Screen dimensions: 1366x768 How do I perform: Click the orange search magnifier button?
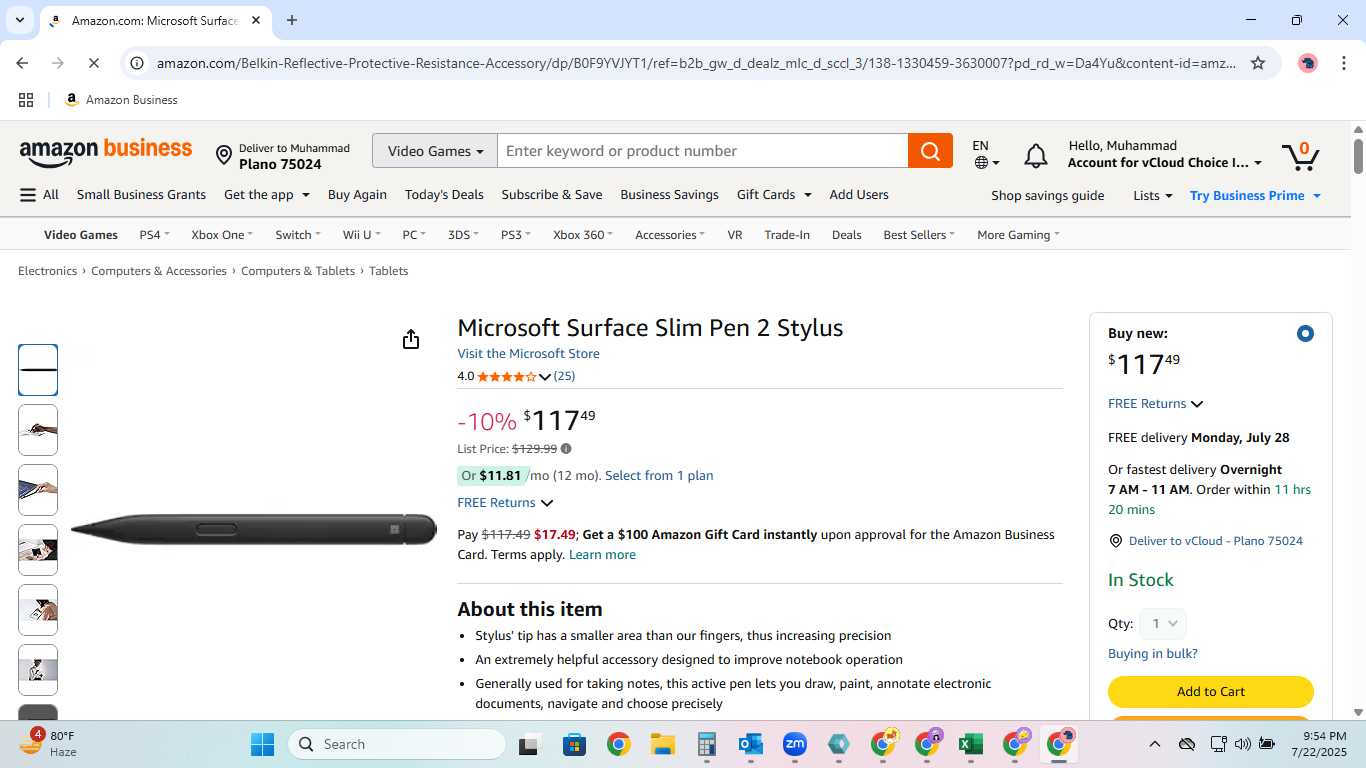tap(930, 151)
